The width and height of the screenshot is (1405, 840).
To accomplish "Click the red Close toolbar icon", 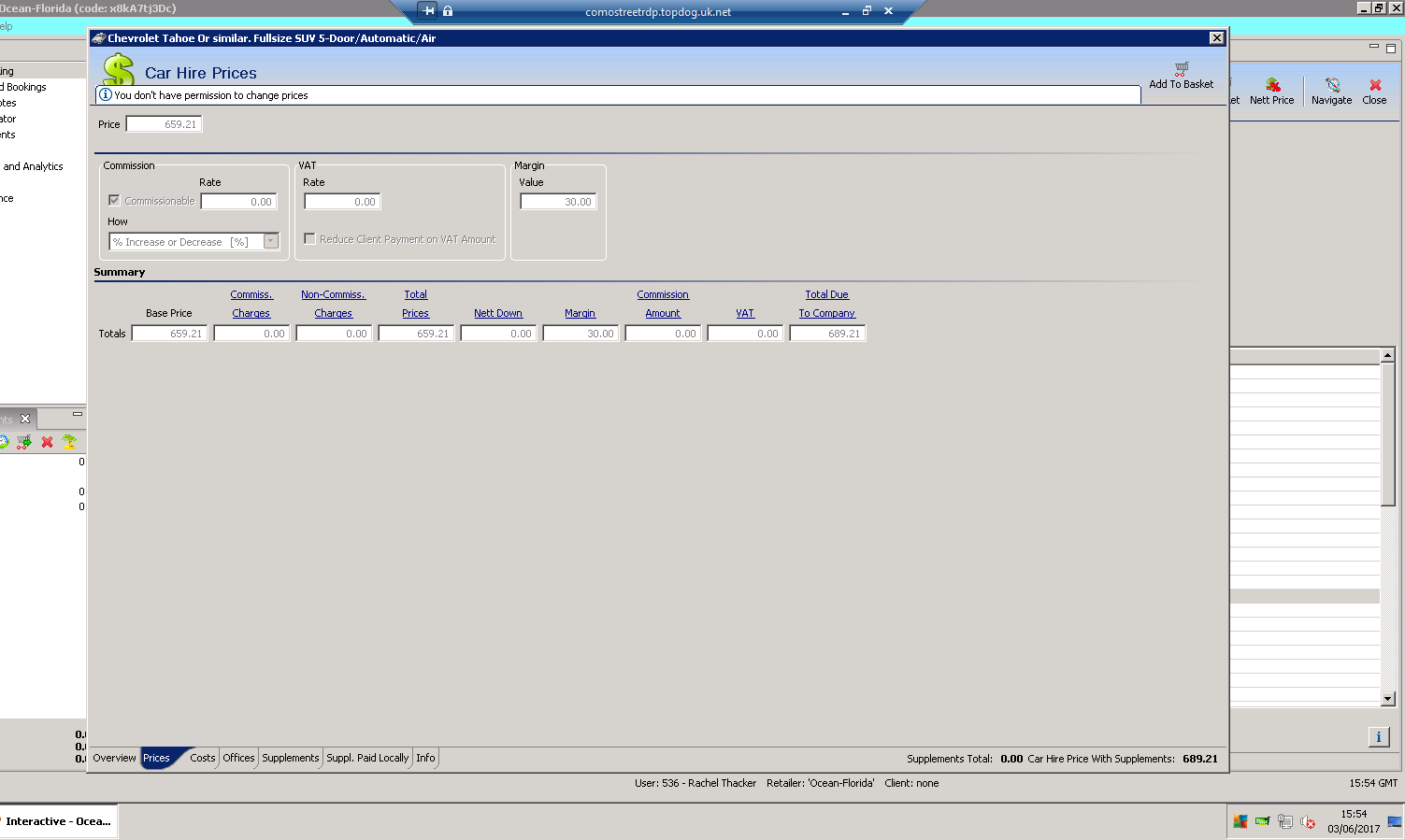I will tap(1375, 85).
